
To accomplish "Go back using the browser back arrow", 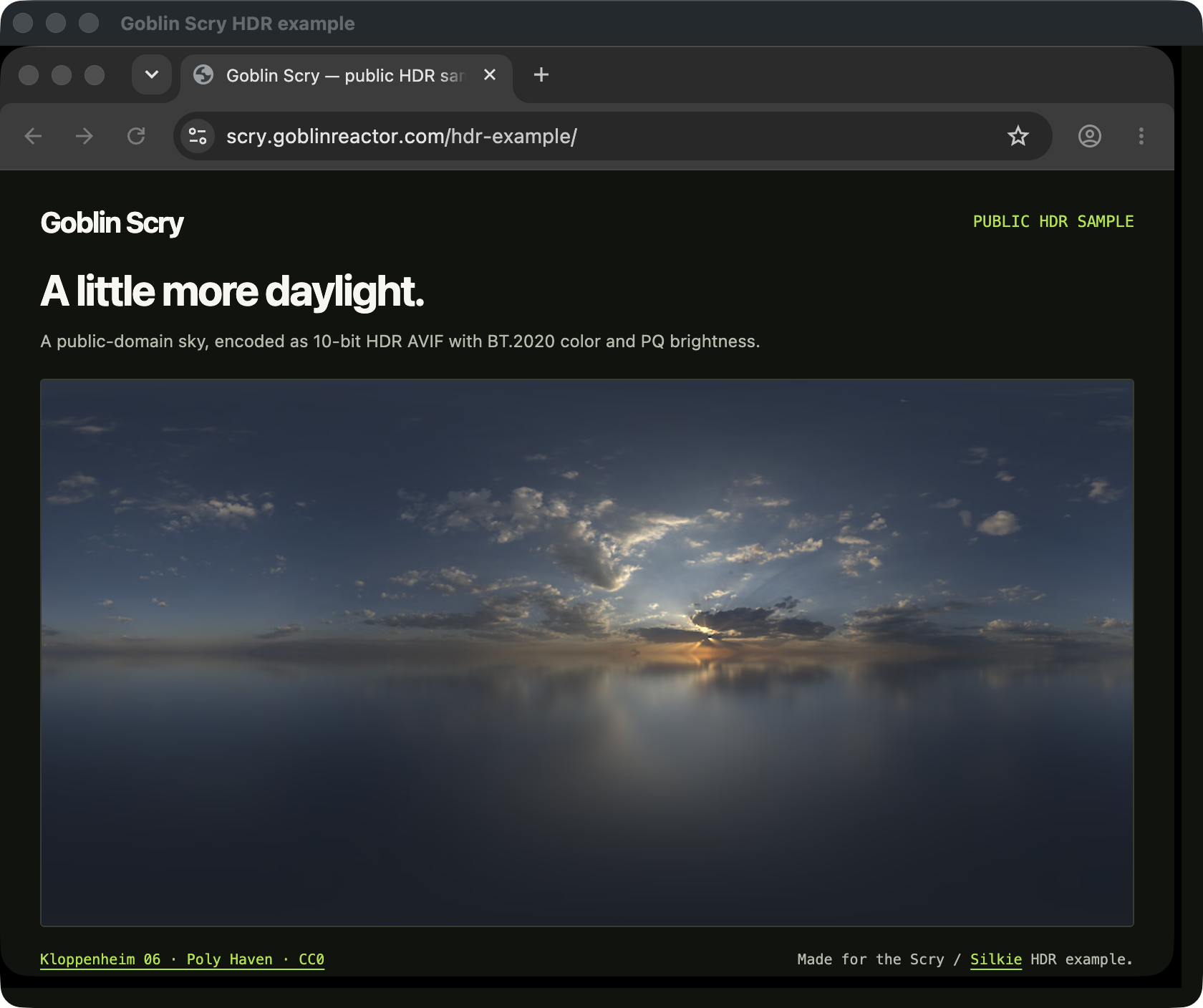I will pos(33,136).
